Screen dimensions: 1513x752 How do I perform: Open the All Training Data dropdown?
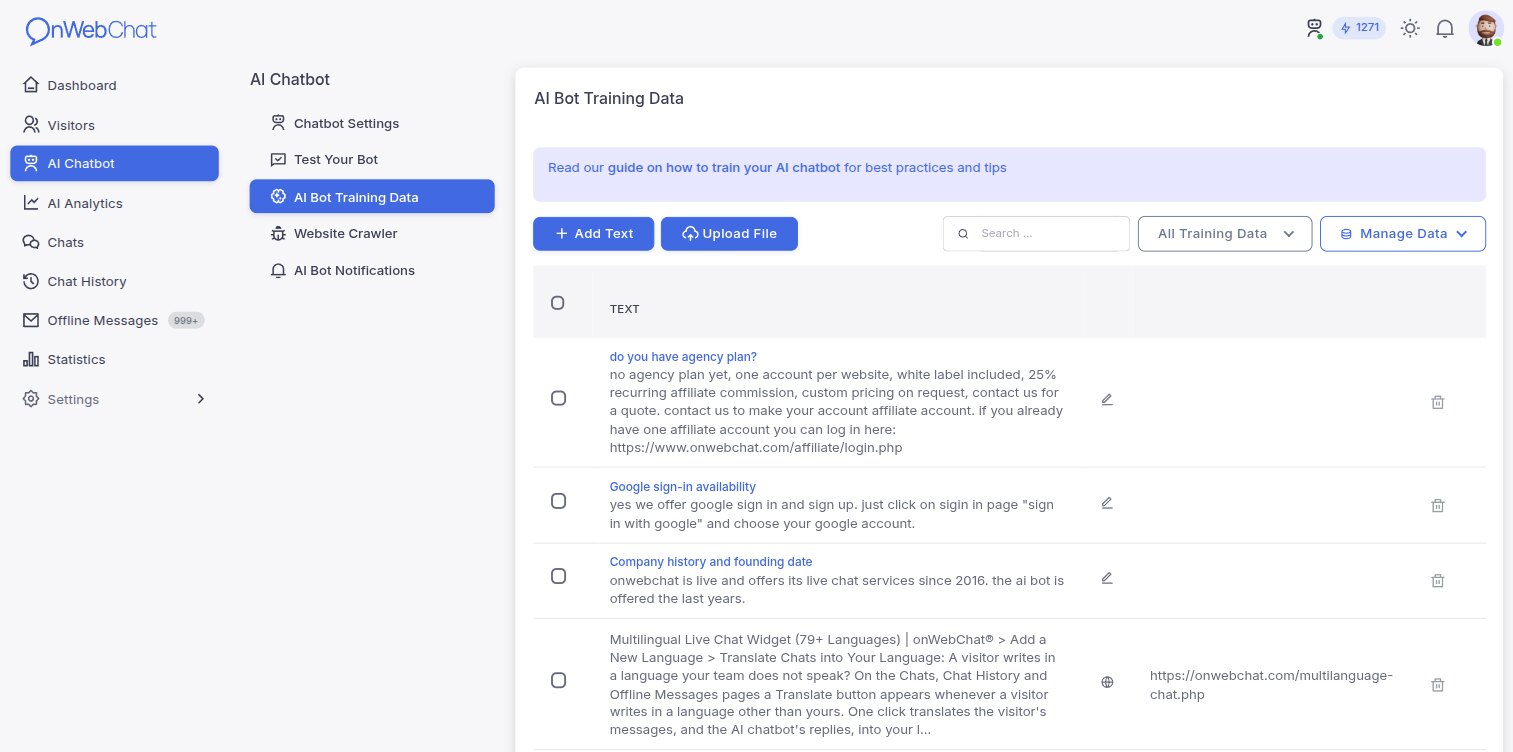[1225, 233]
